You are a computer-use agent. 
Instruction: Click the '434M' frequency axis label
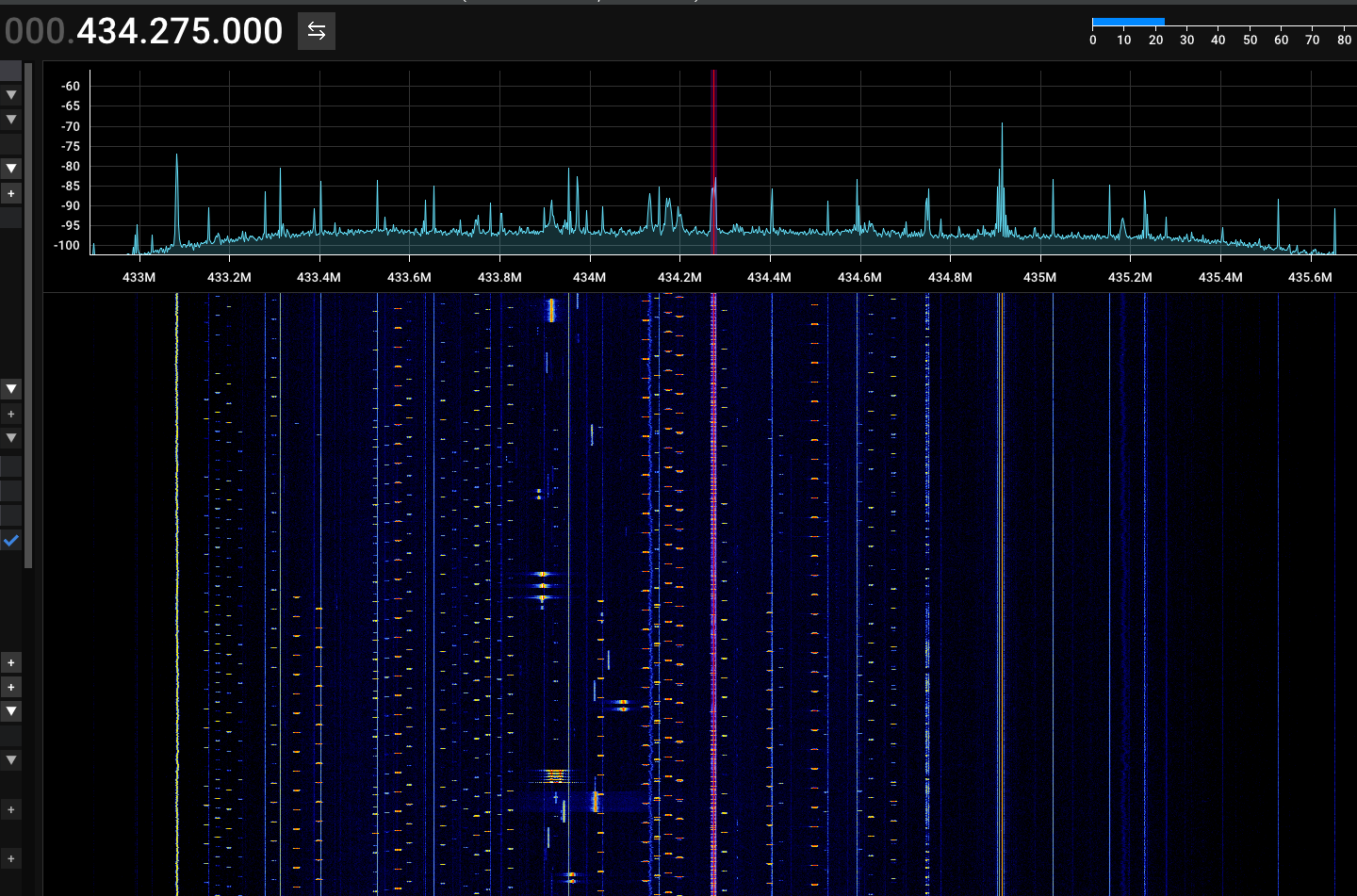click(x=590, y=277)
